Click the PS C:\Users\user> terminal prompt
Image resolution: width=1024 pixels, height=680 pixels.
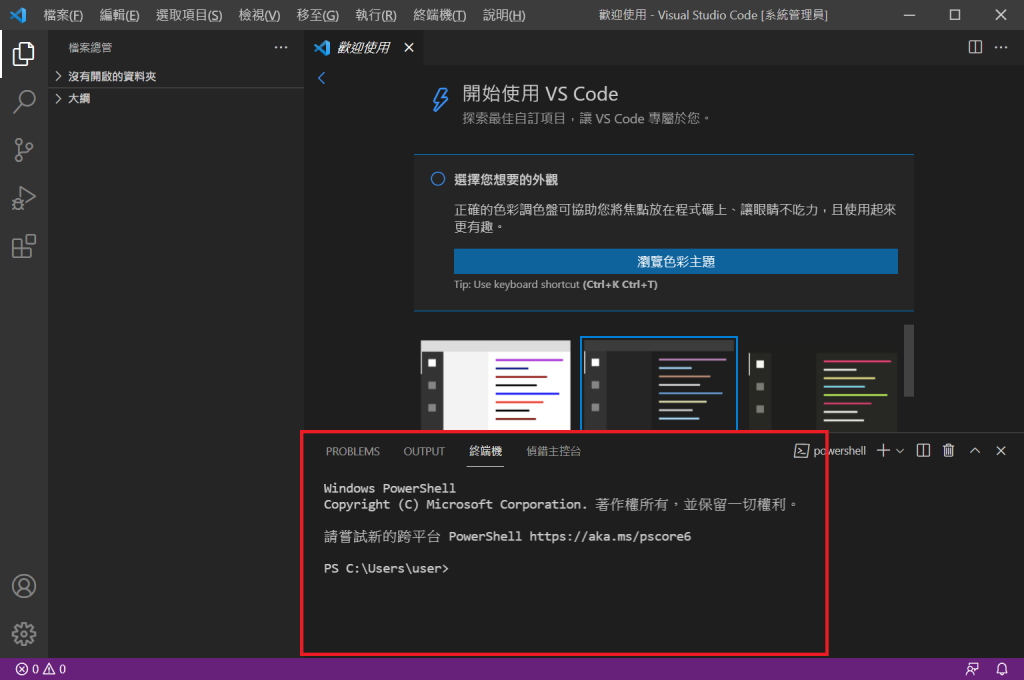[386, 568]
